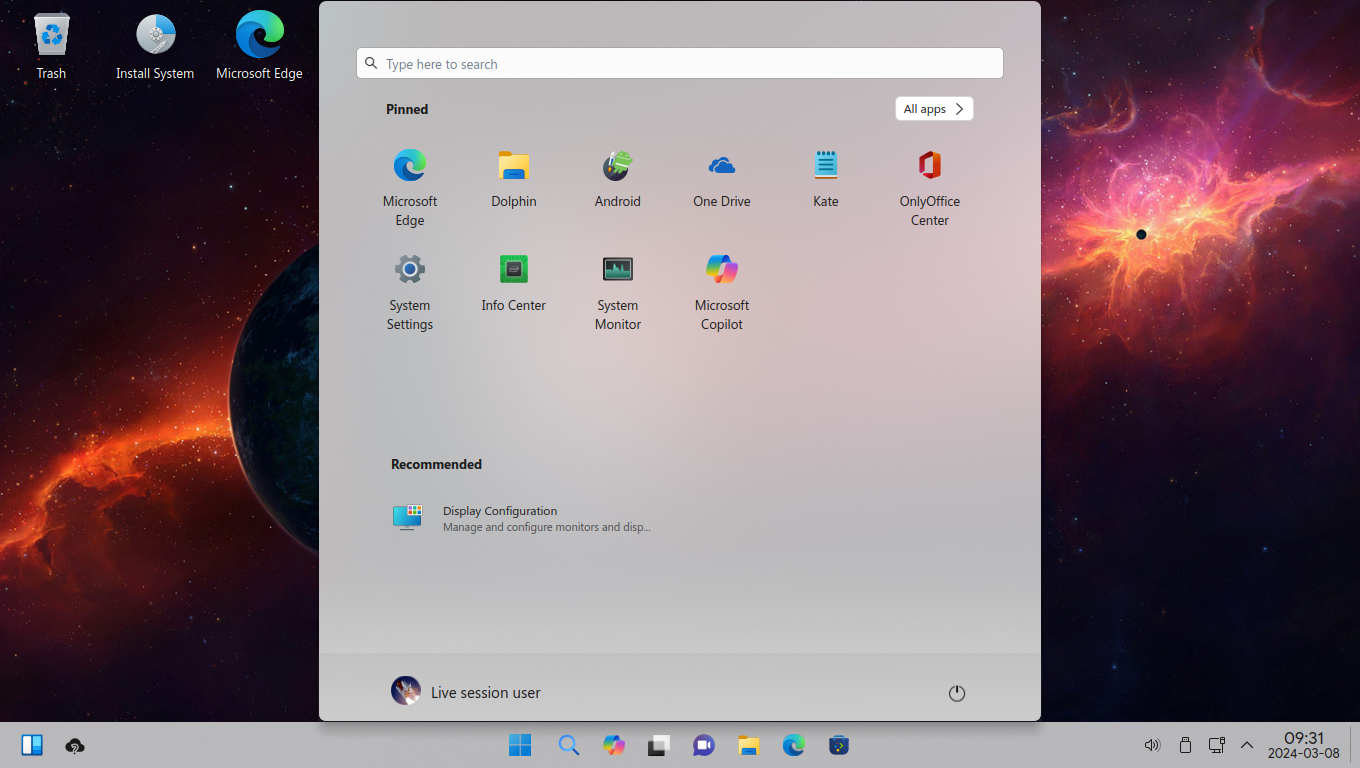The image size is (1360, 768).
Task: Open the file manager from the taskbar
Action: [749, 745]
